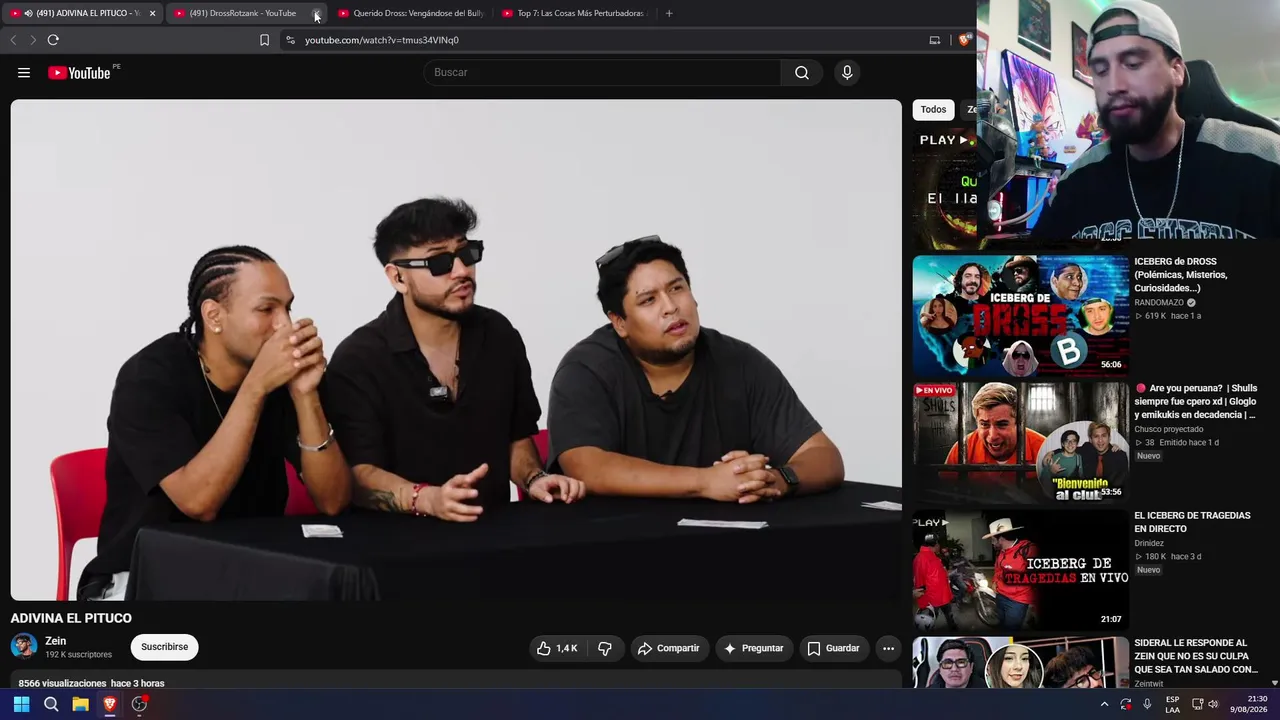
Task: Open ICEBERG de DROSS video title
Action: pos(1180,275)
